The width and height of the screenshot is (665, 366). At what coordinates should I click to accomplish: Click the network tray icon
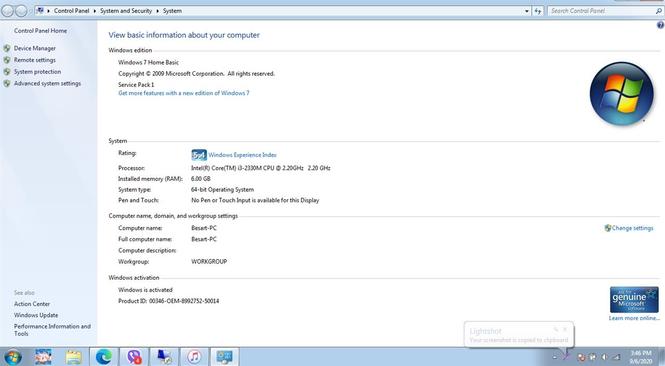point(616,357)
